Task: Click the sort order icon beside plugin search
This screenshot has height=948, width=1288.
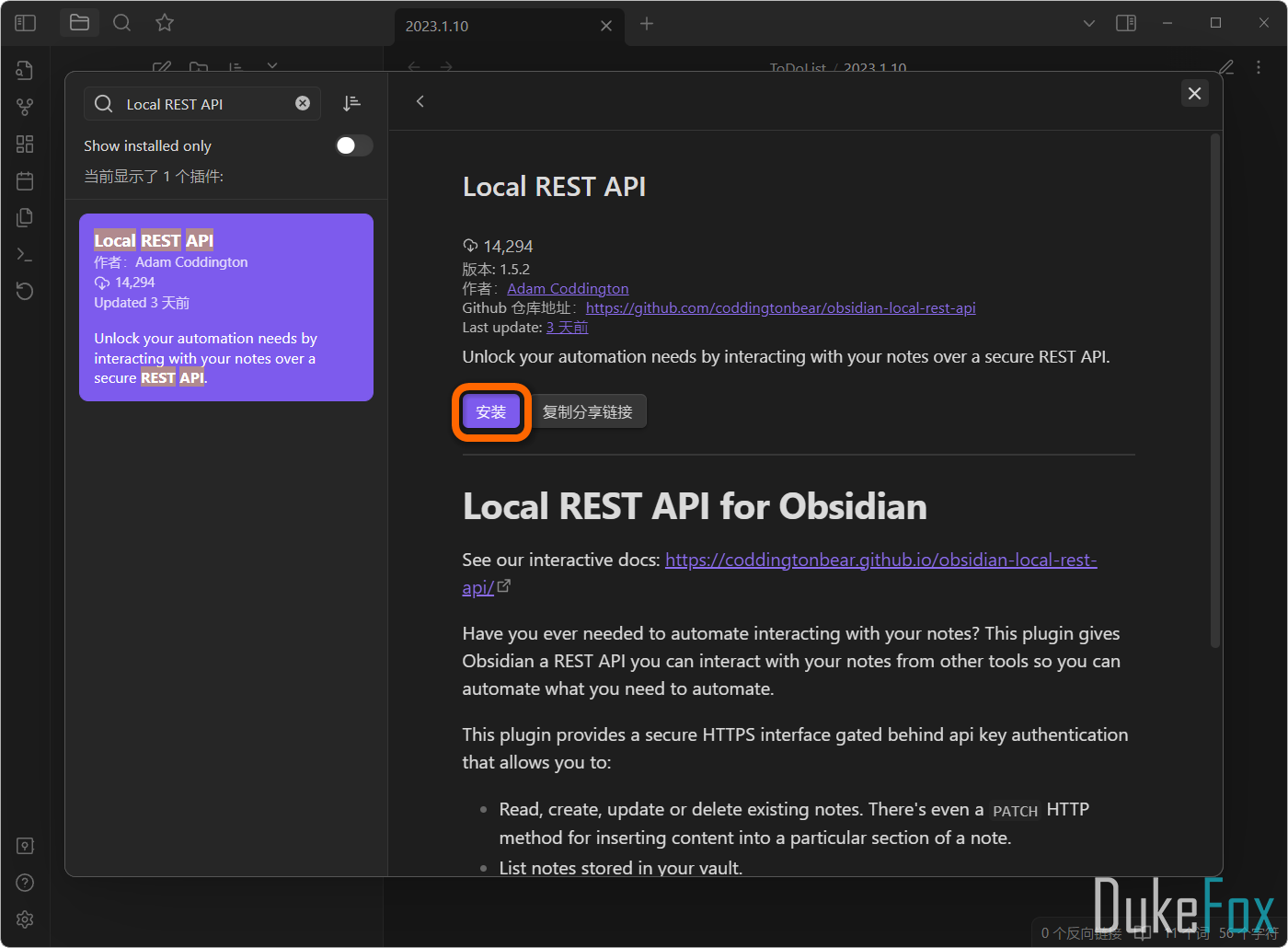Action: tap(351, 103)
